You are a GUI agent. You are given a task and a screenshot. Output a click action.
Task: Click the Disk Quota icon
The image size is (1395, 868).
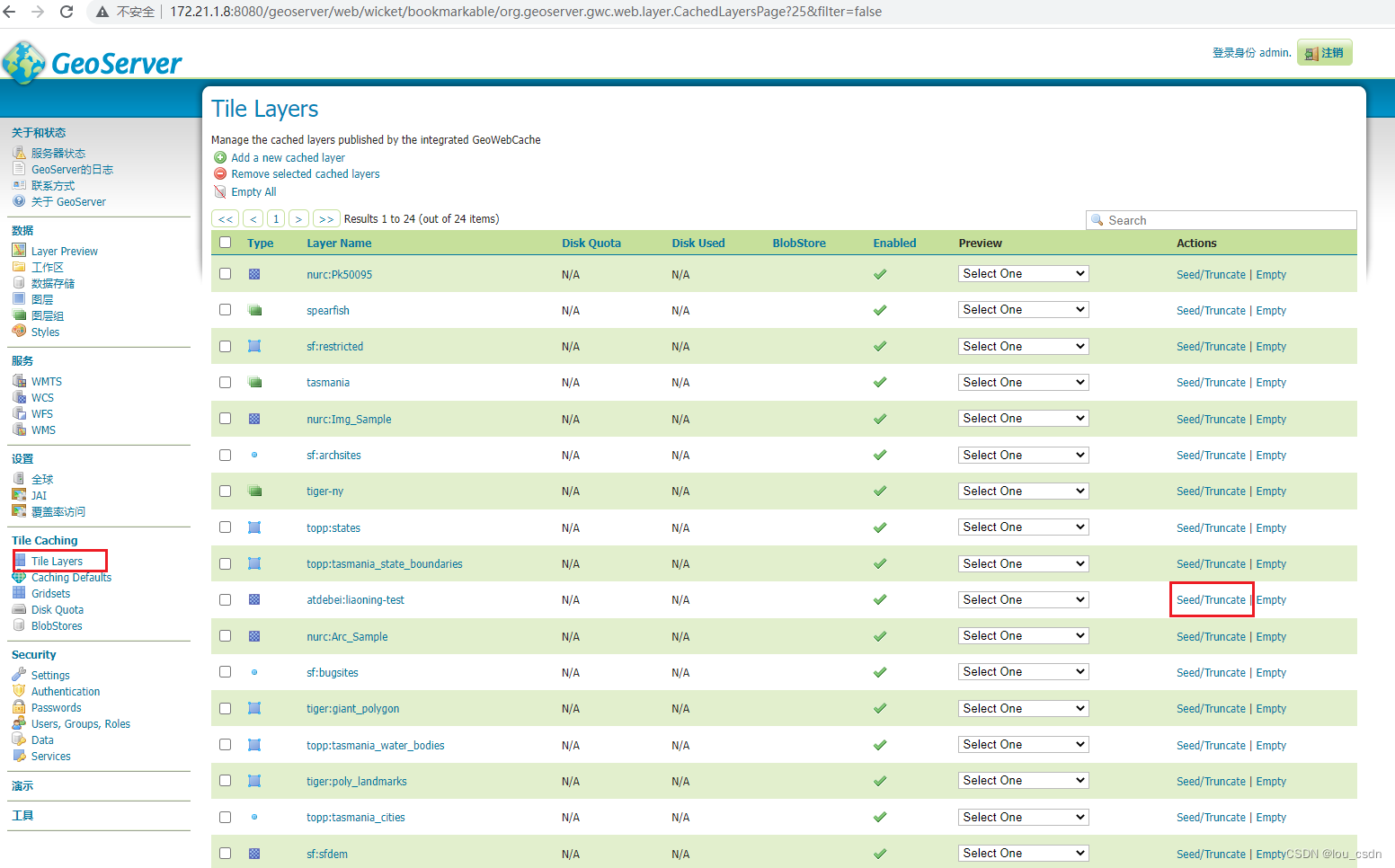coord(19,608)
